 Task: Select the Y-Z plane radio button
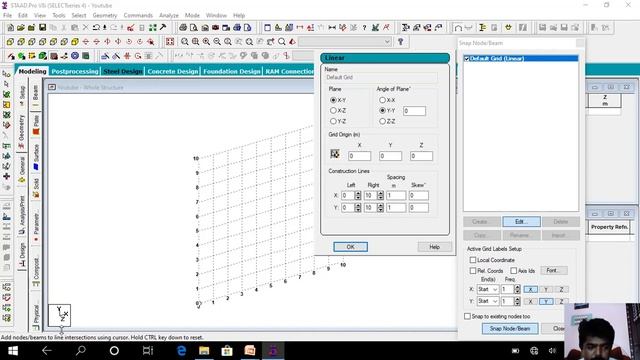pyautogui.click(x=333, y=121)
